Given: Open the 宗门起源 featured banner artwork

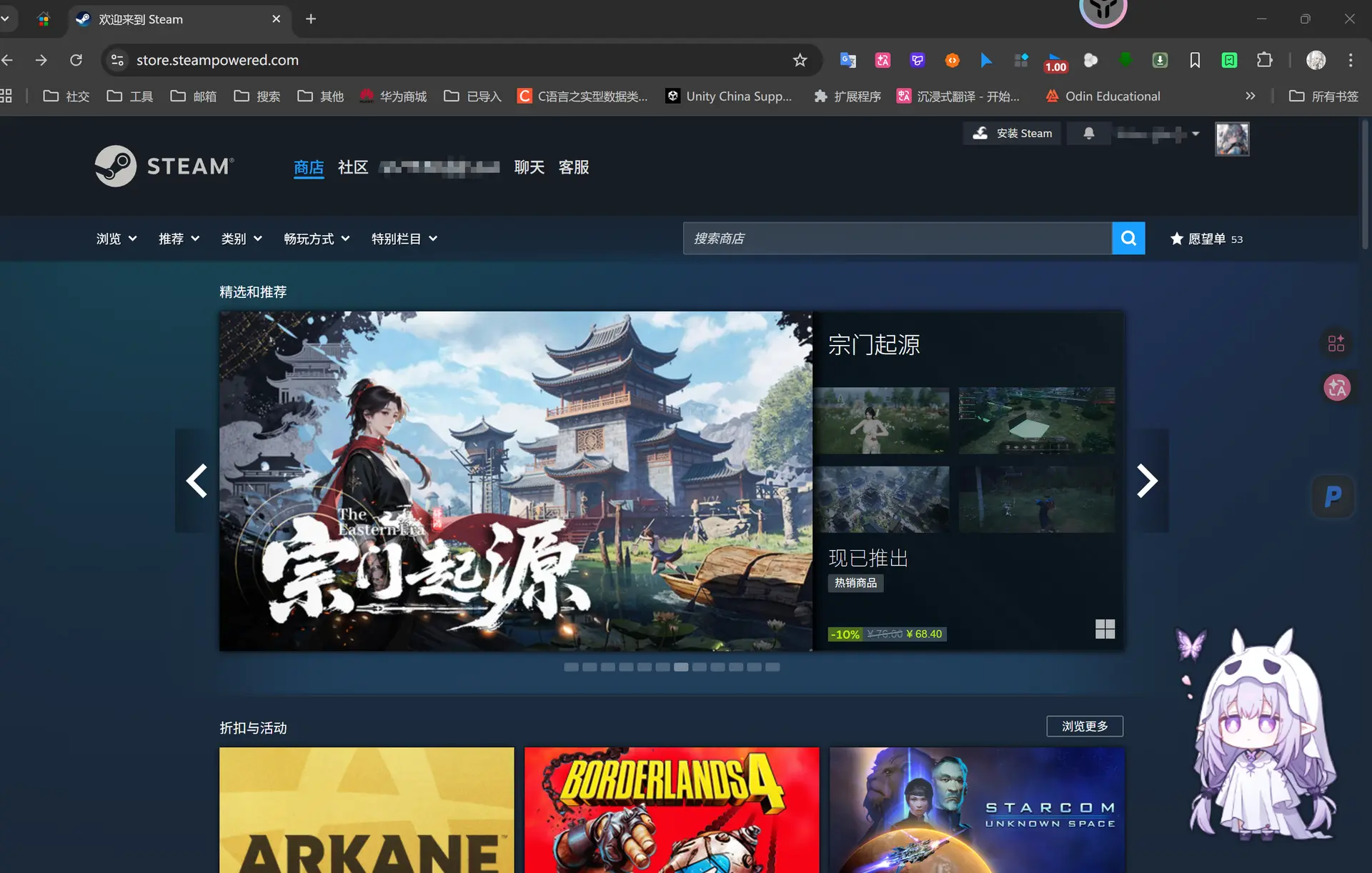Looking at the screenshot, I should (516, 481).
